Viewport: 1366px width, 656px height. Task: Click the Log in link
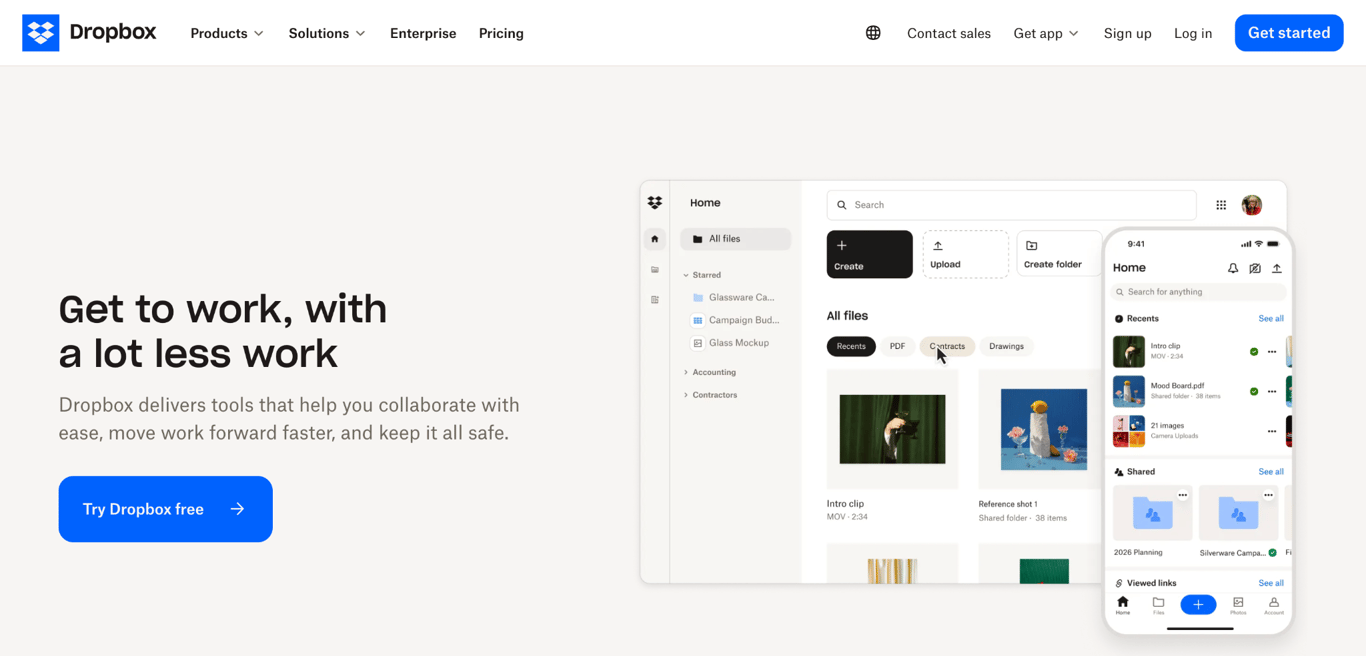(1193, 33)
